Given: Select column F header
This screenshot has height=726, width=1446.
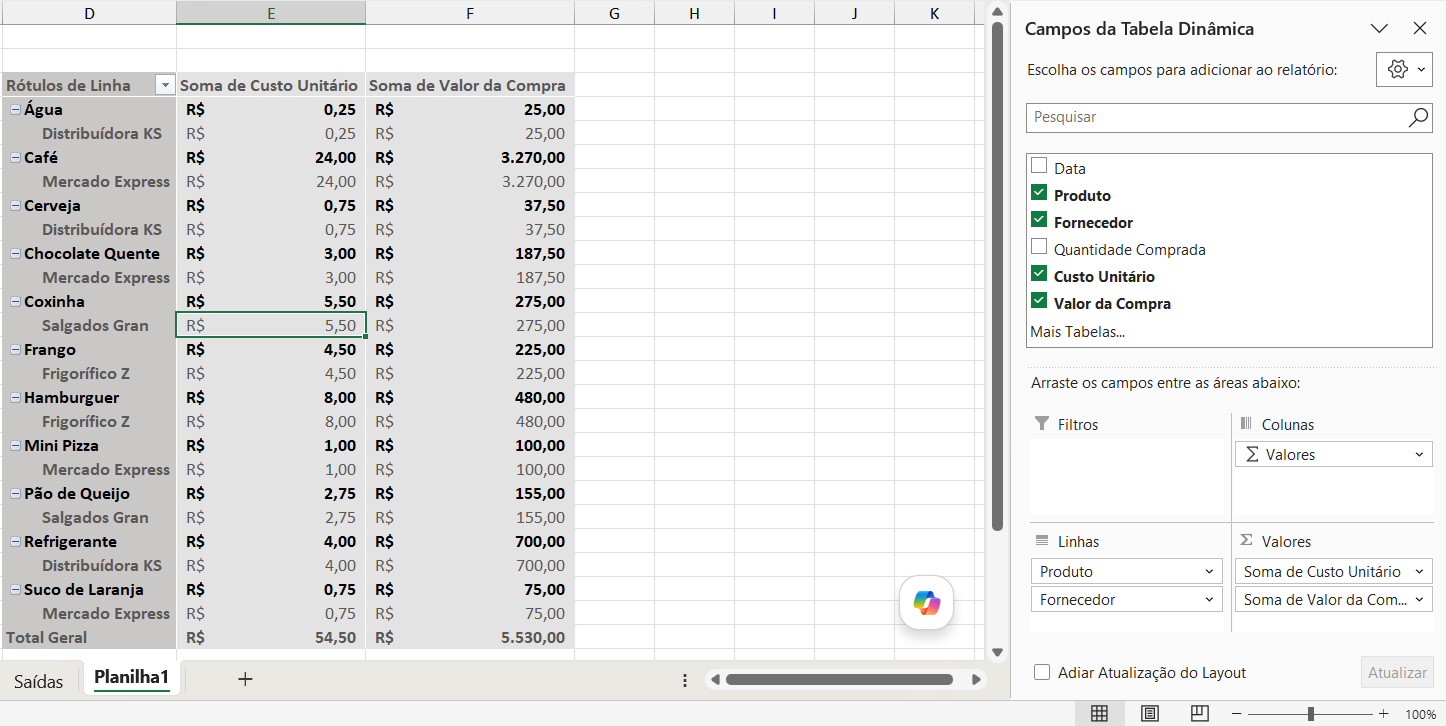Looking at the screenshot, I should [470, 12].
